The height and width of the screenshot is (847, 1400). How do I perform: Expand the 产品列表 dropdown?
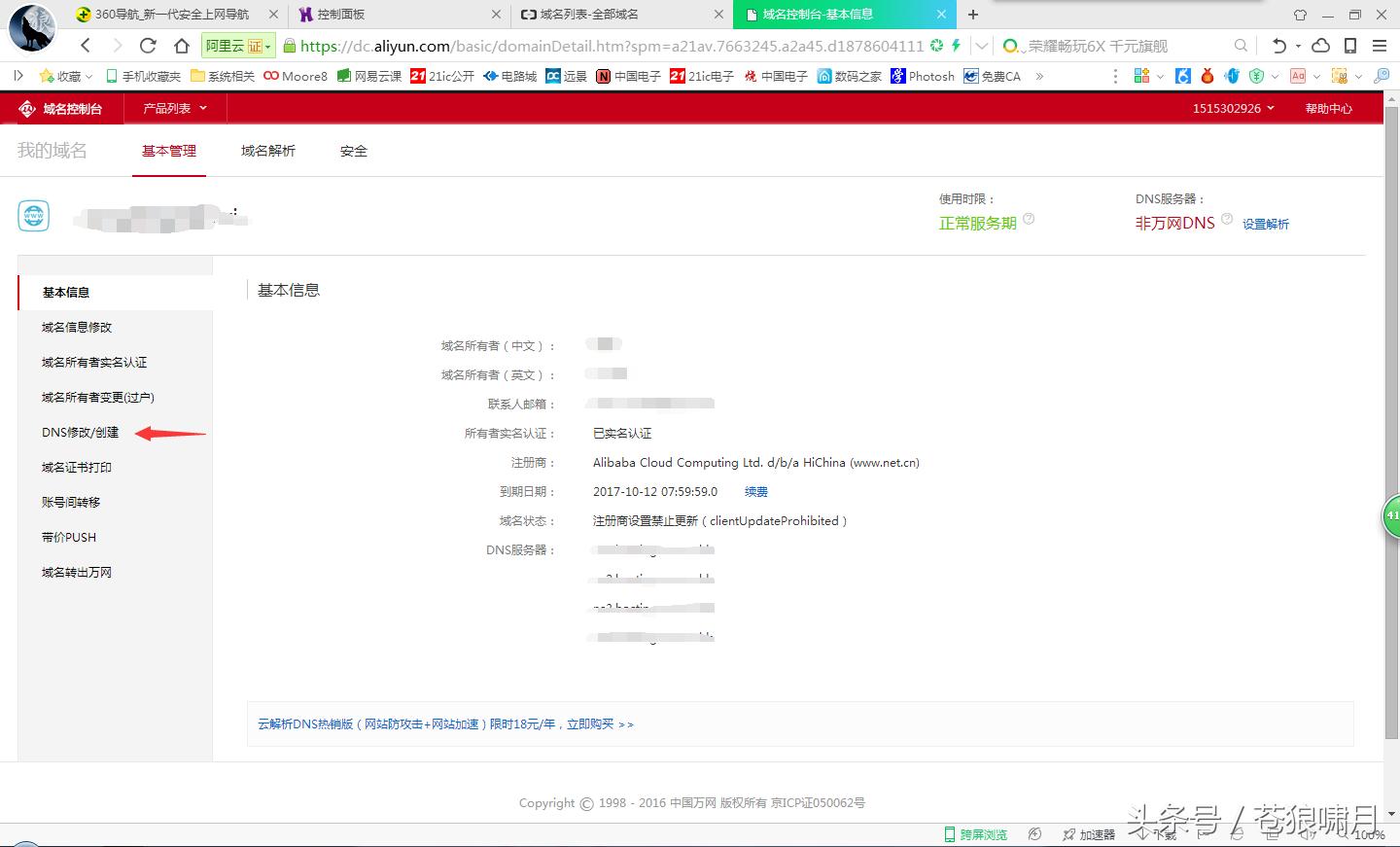175,109
